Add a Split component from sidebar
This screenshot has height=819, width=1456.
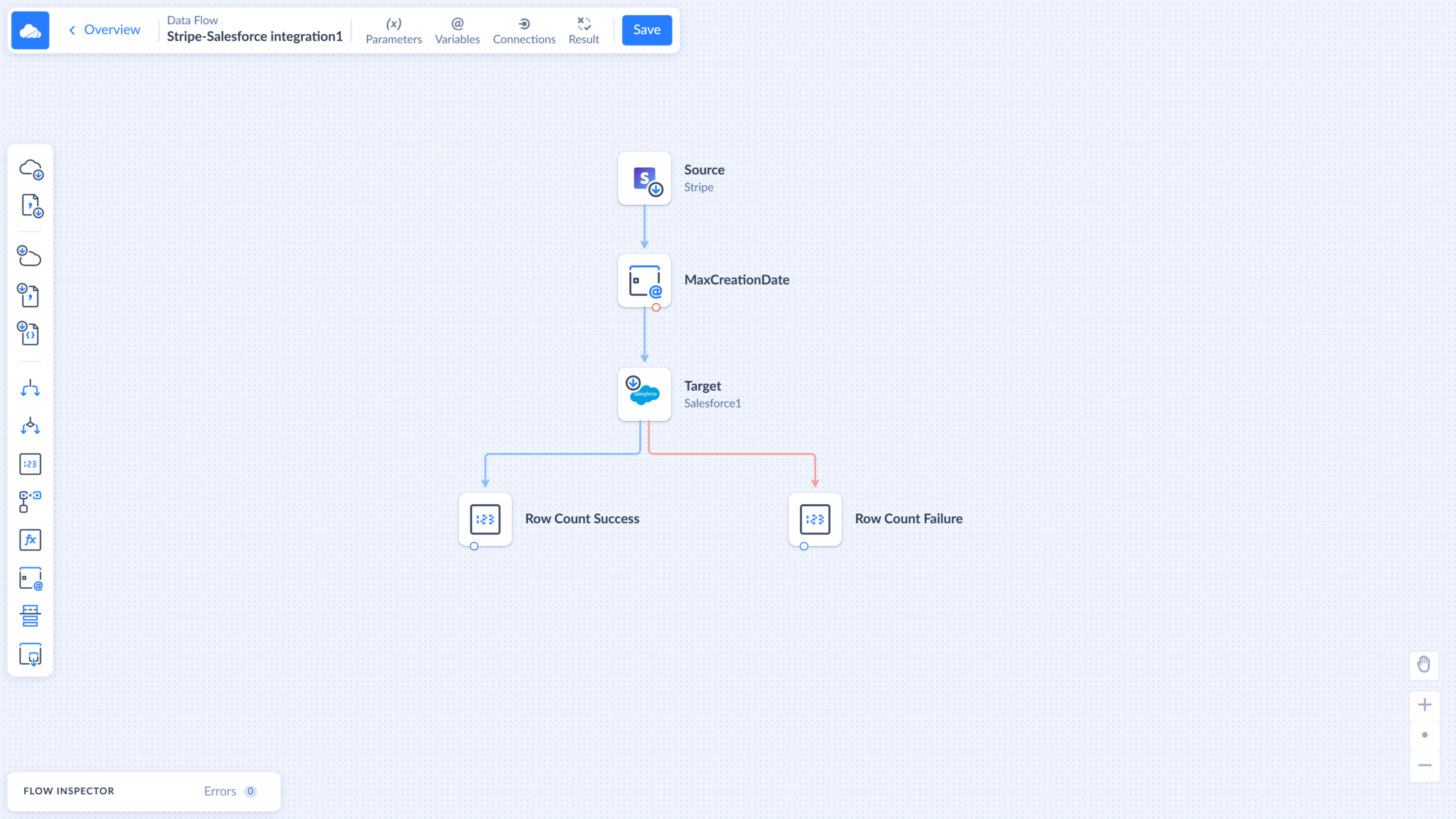click(30, 388)
